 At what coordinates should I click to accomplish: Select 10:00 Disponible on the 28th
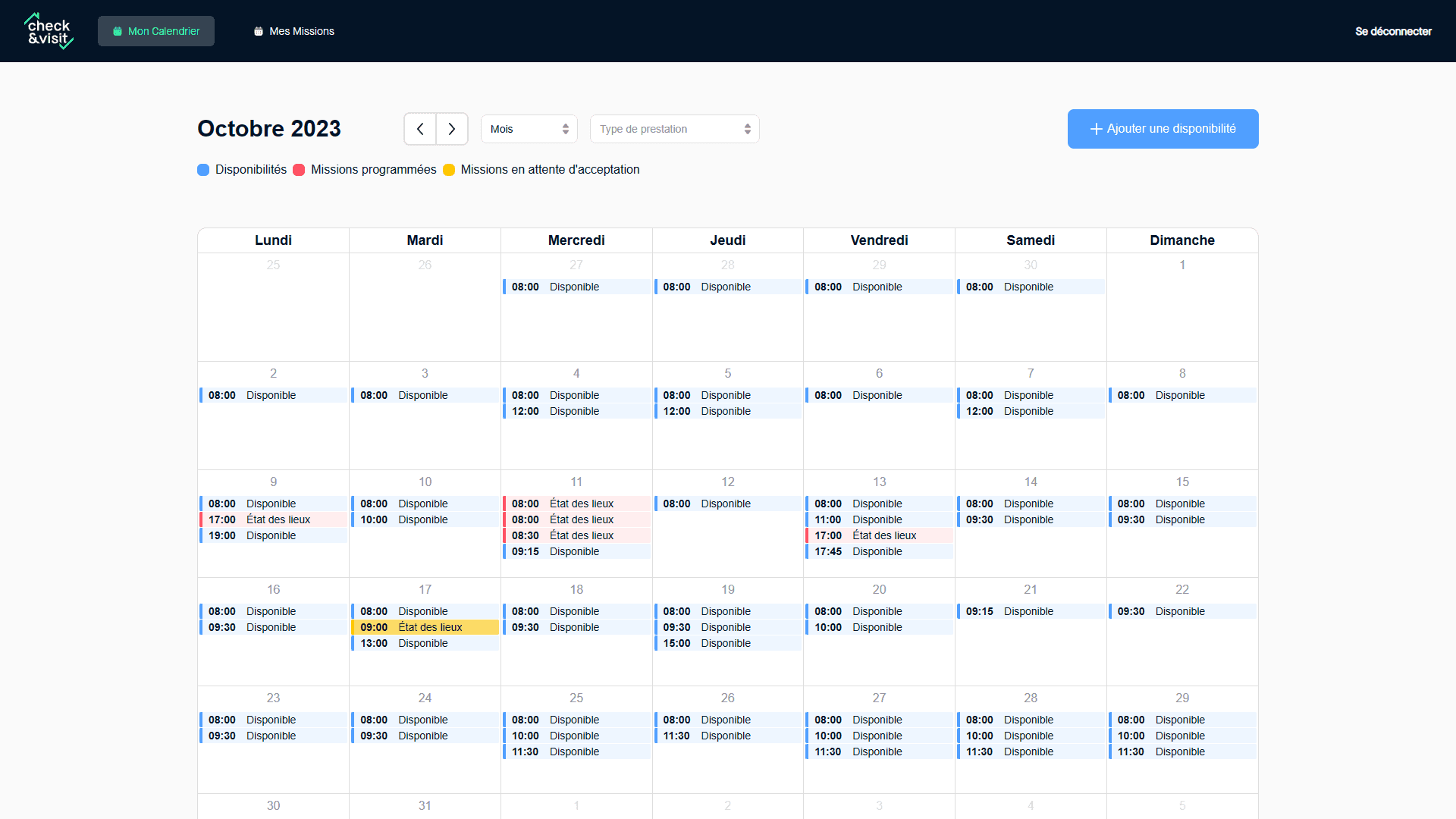1031,736
